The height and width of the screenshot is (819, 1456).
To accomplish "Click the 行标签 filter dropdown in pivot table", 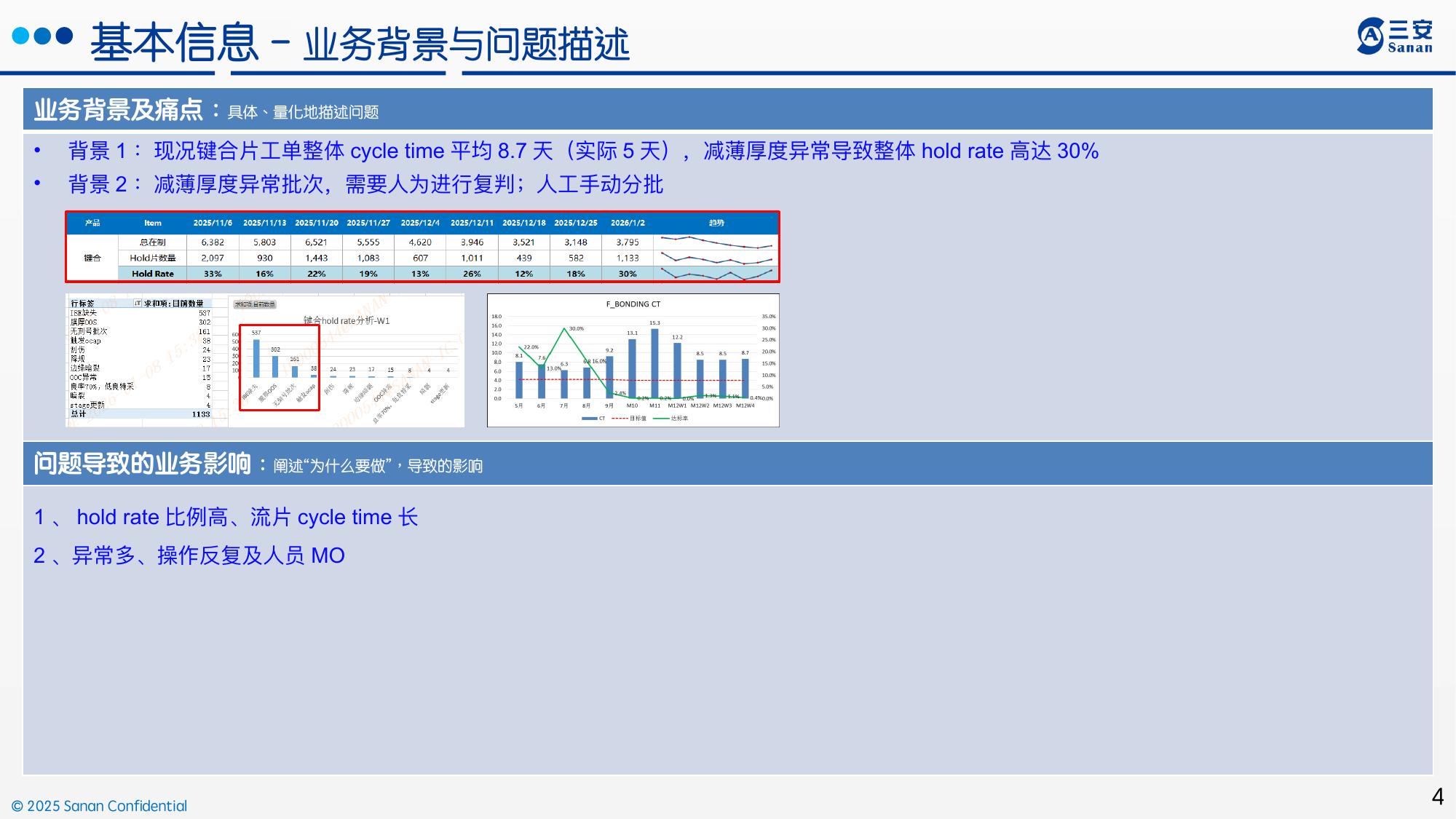I will coord(138,303).
